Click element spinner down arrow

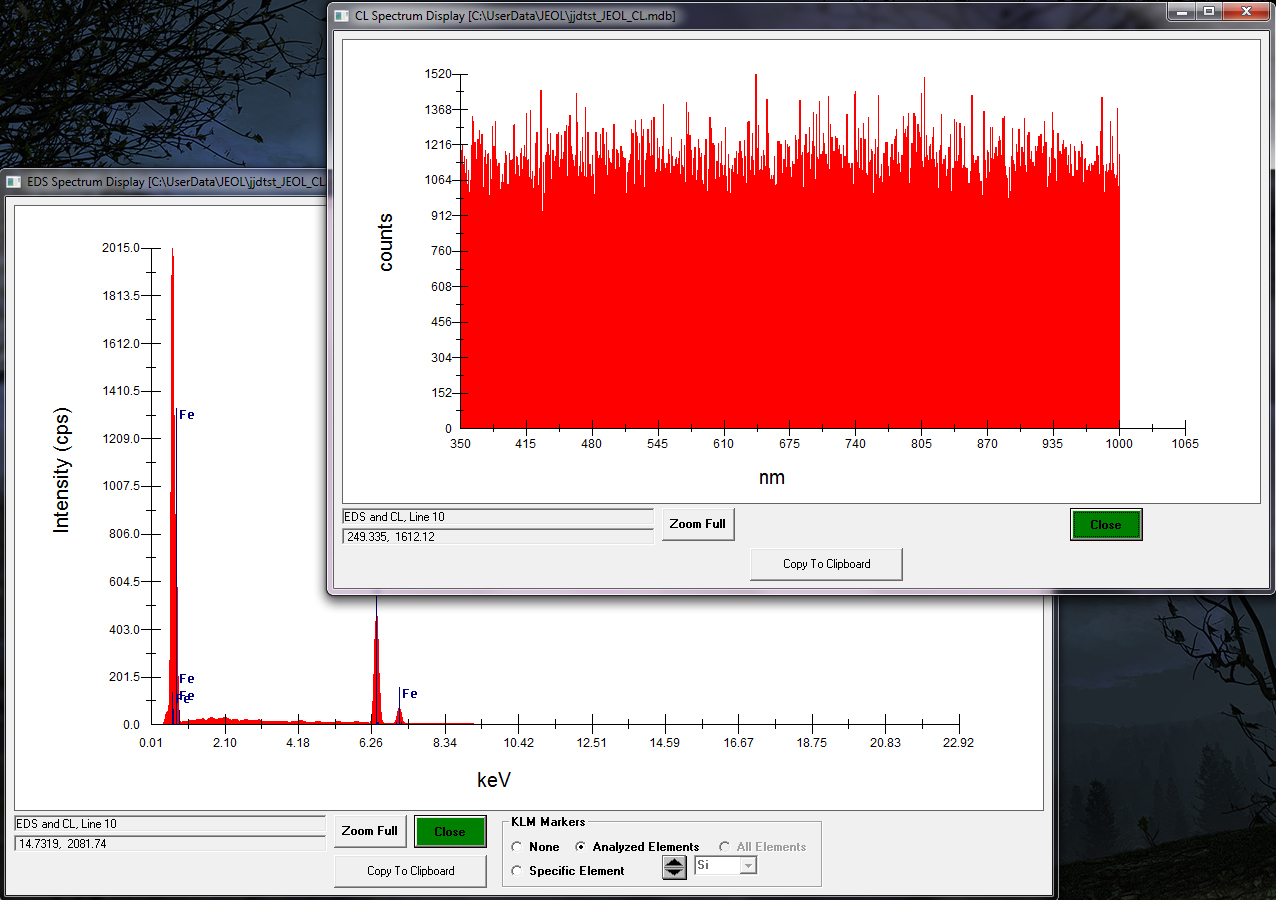pos(675,873)
